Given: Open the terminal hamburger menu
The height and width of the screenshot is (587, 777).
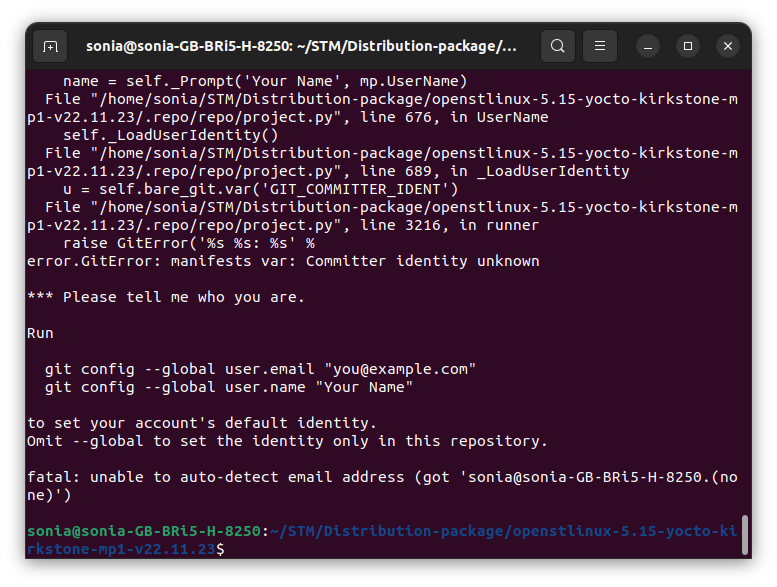Looking at the screenshot, I should 600,46.
